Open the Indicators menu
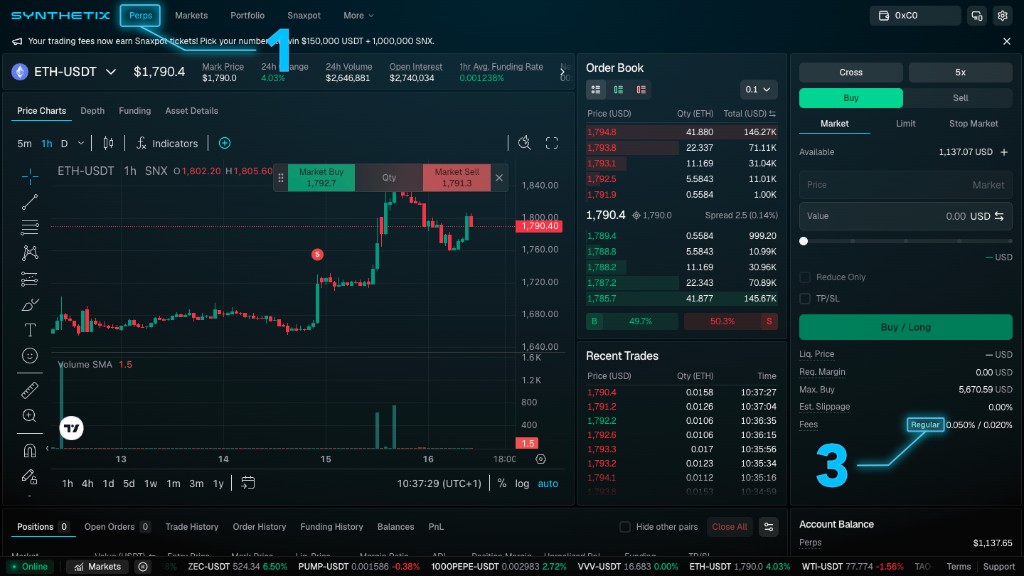The image size is (1024, 576). click(x=167, y=143)
